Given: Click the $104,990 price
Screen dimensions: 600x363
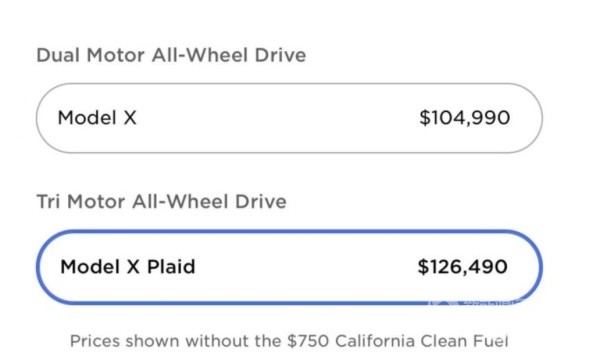Looking at the screenshot, I should point(465,118).
